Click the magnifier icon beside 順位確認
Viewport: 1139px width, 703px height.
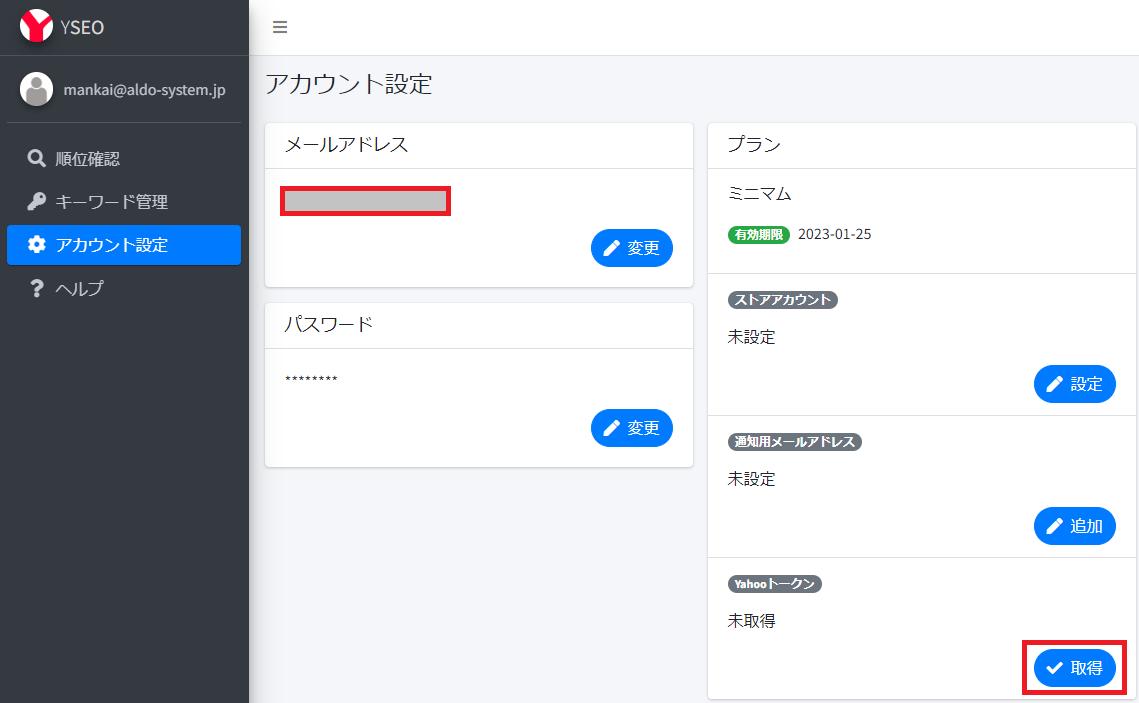pos(36,159)
